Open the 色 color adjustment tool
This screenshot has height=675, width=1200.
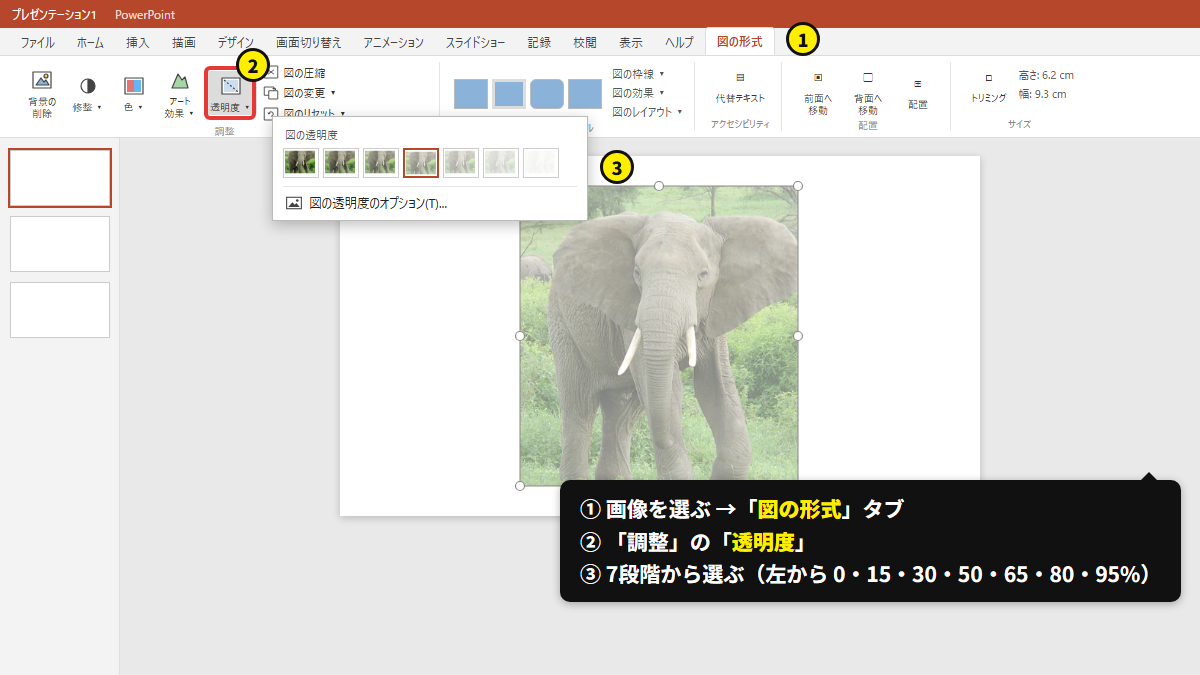[x=133, y=95]
